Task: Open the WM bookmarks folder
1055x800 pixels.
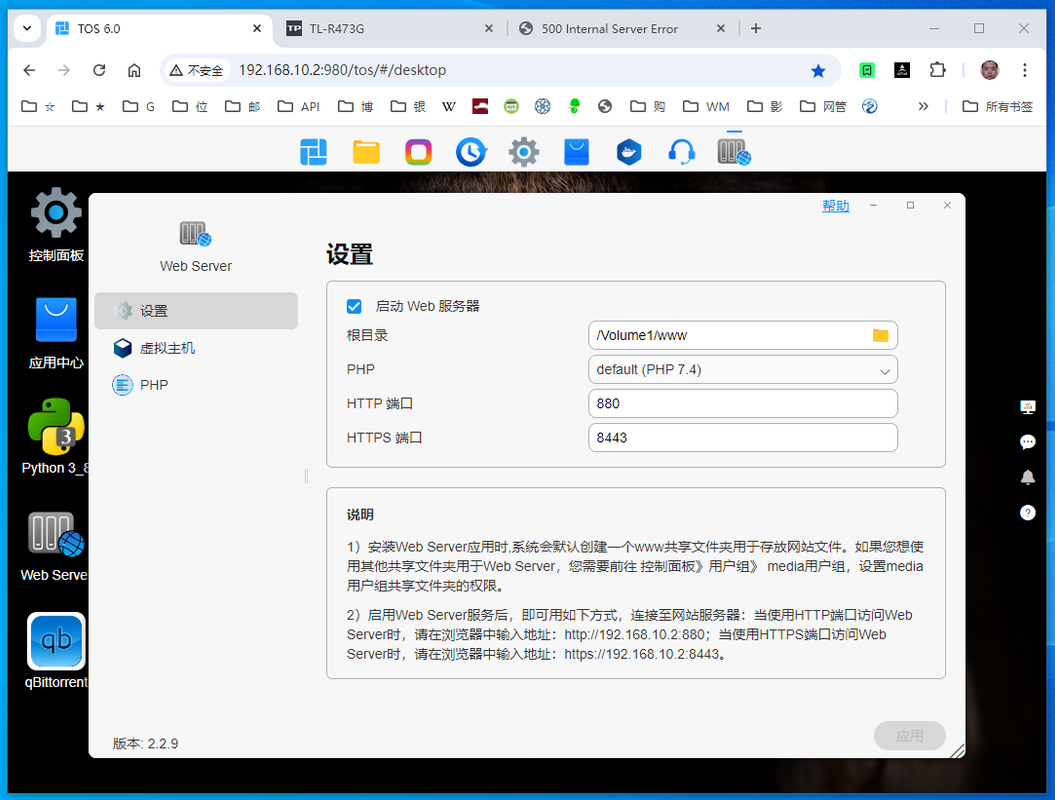Action: pos(706,106)
